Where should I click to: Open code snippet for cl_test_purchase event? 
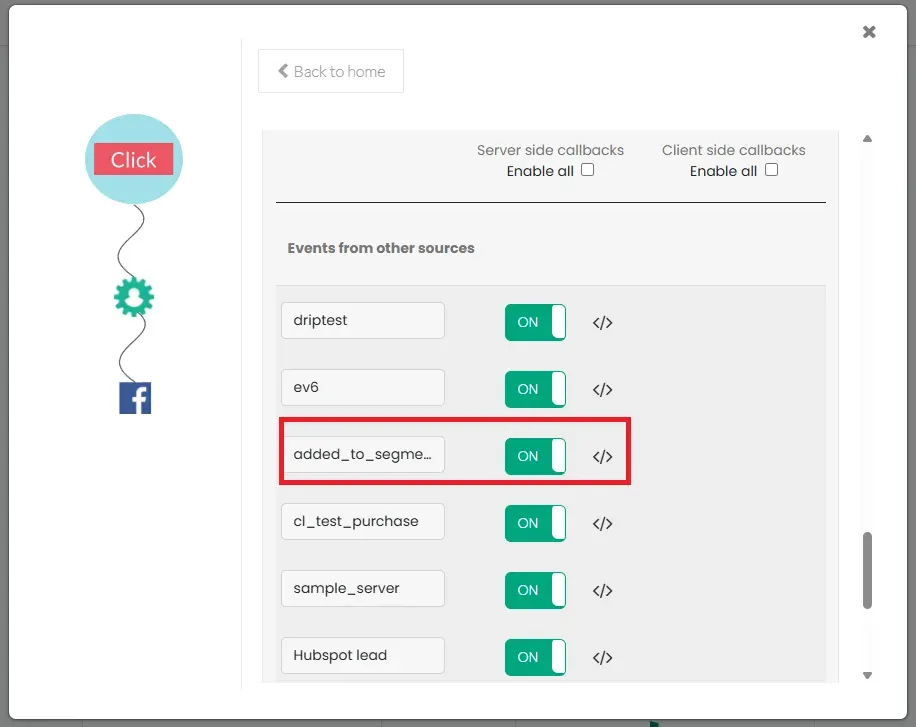pos(602,524)
